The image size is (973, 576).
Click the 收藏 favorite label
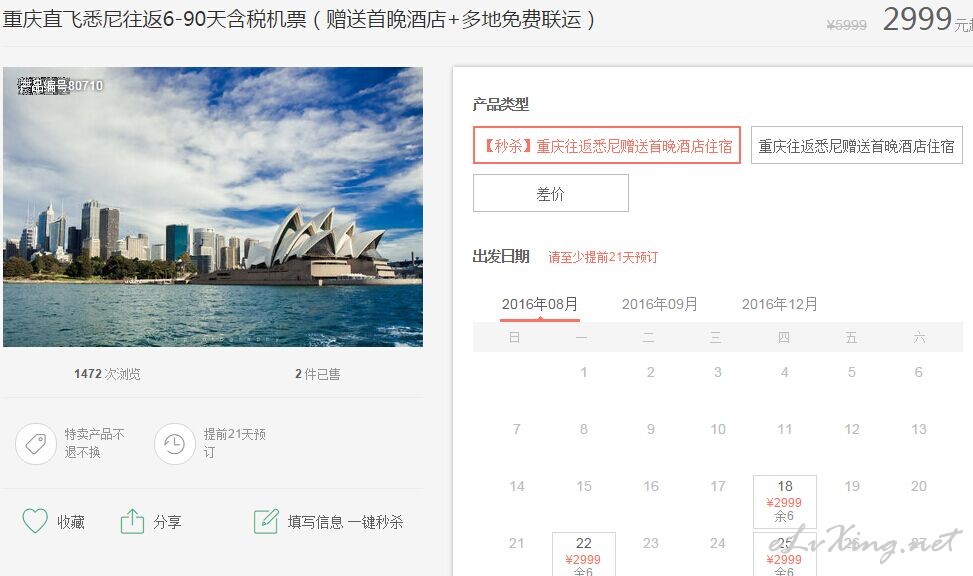[x=71, y=522]
